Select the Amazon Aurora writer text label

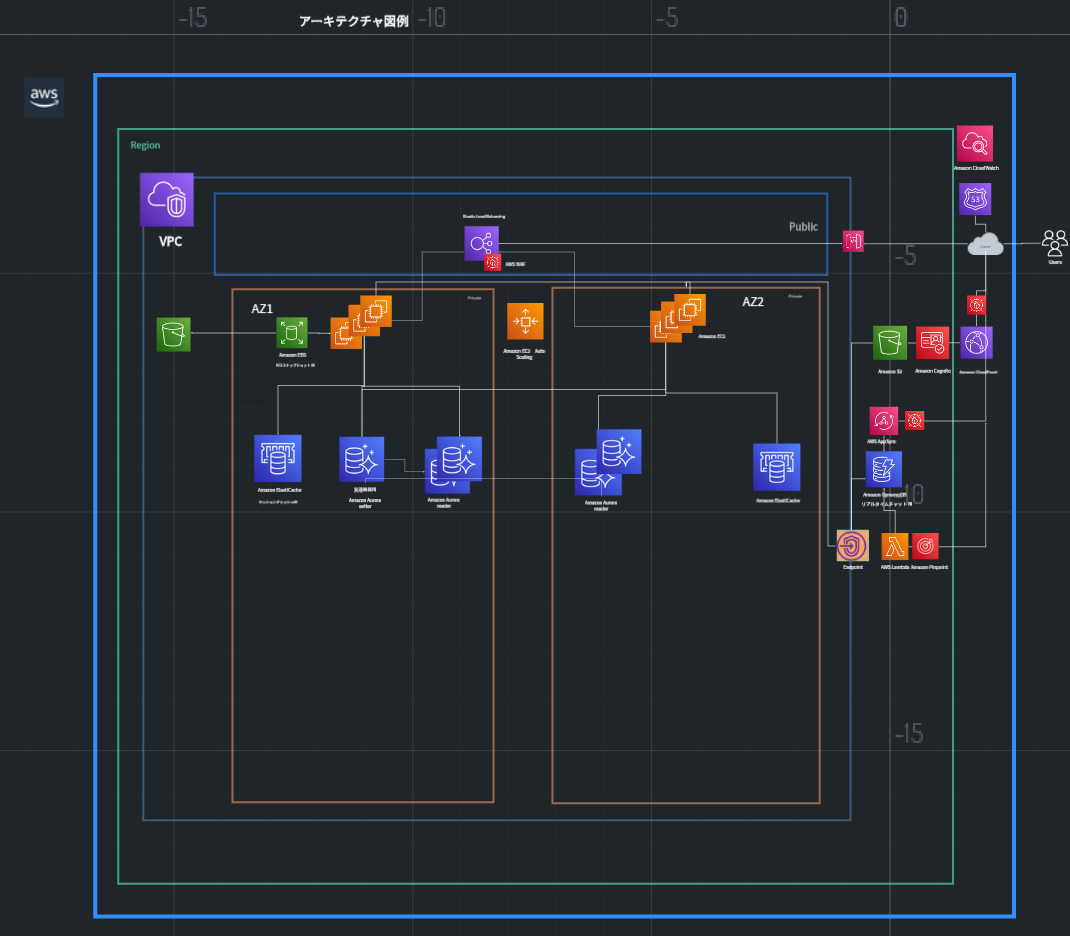365,503
